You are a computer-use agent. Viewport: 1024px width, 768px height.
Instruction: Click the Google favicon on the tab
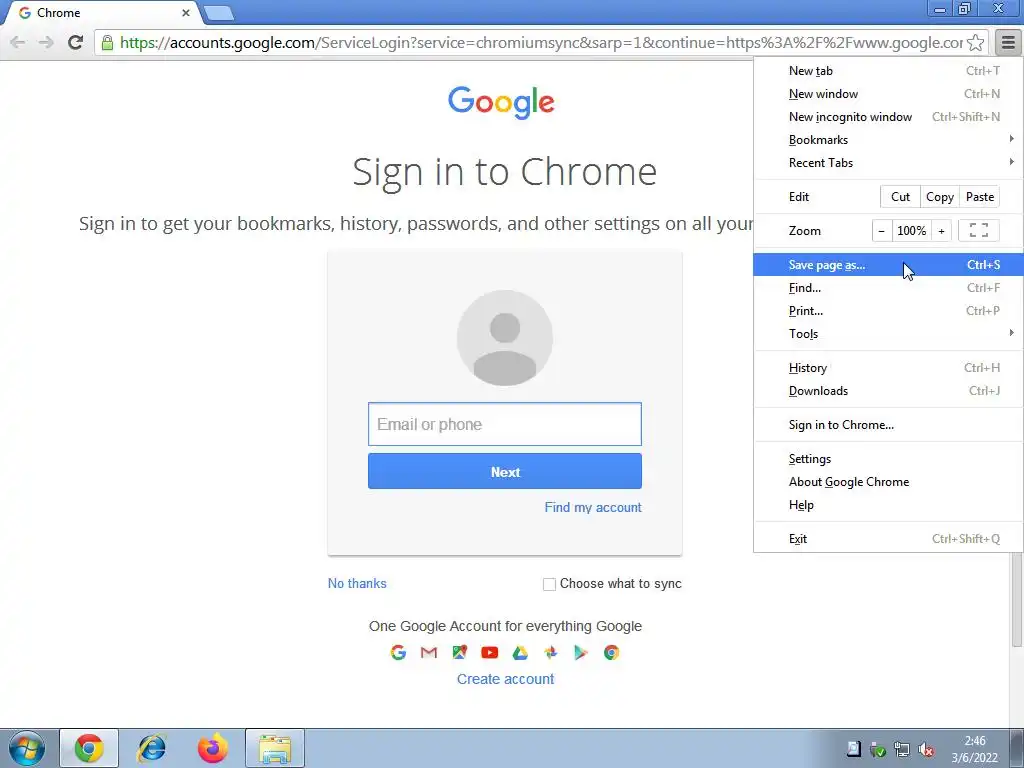click(x=25, y=13)
